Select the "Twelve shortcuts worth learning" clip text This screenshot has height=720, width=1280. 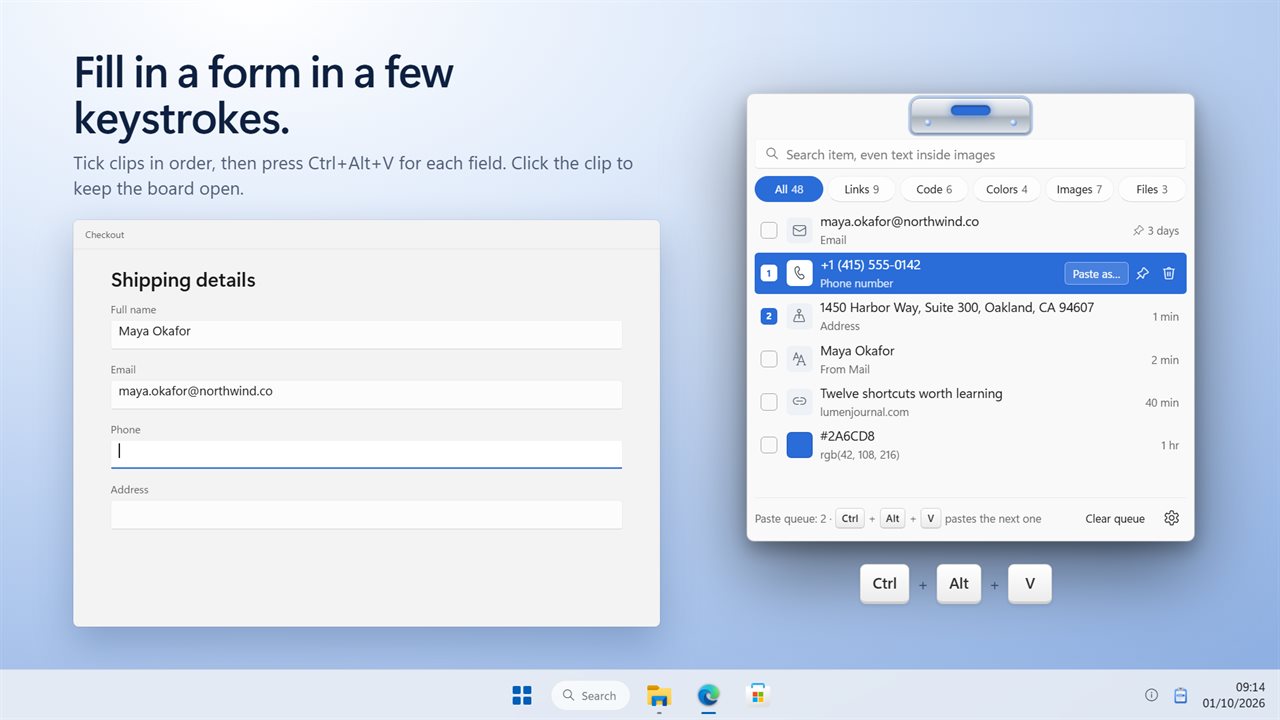coord(911,394)
